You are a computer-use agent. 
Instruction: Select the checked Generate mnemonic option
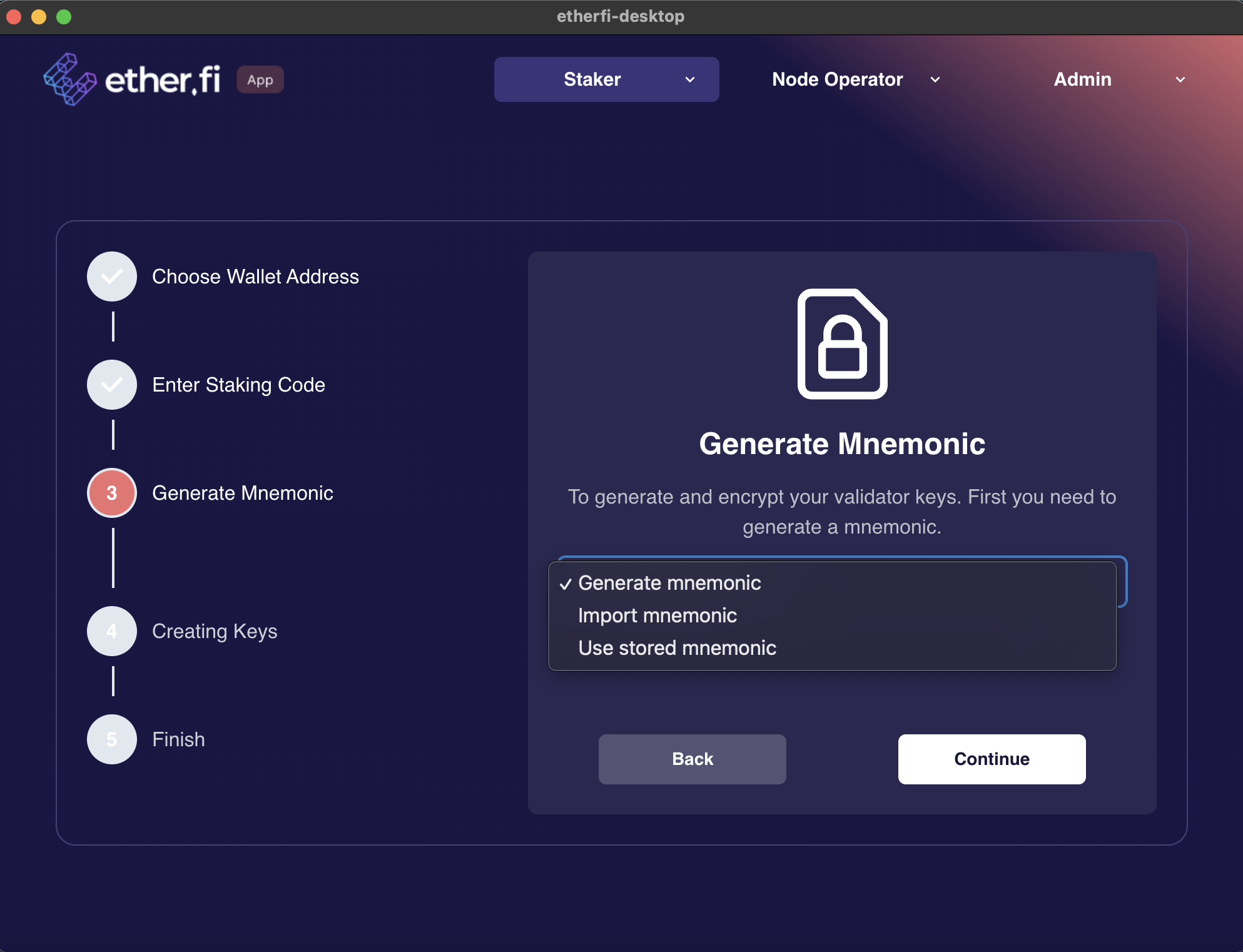(x=669, y=583)
